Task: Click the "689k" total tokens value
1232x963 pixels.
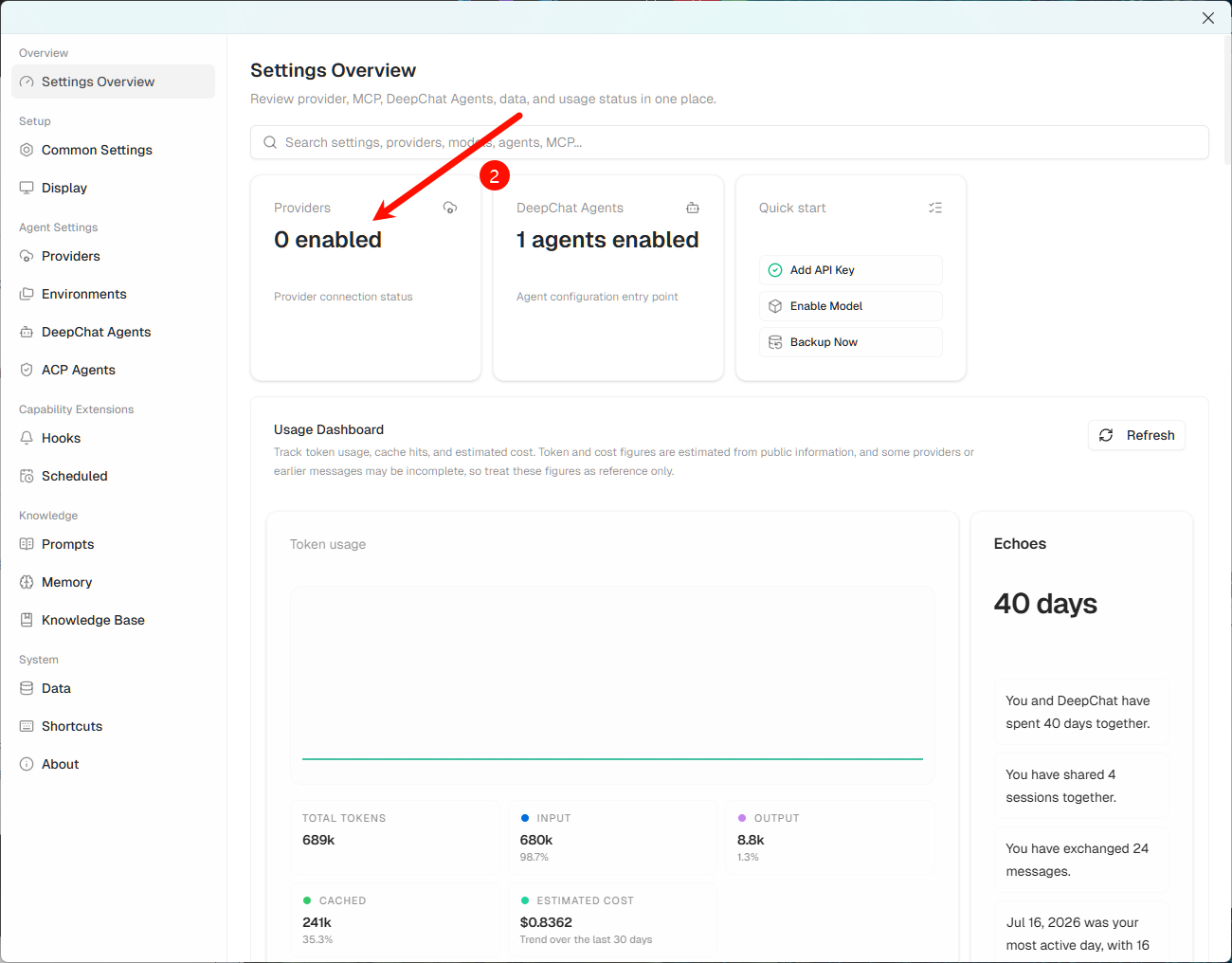Action: click(x=318, y=840)
